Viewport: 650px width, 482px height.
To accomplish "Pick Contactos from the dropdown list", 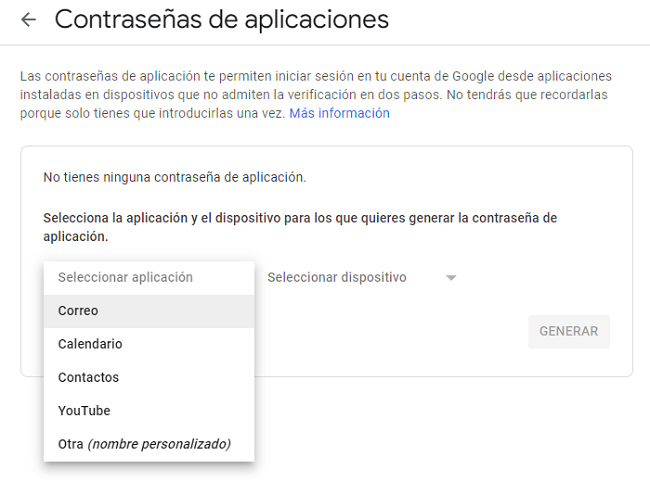I will tap(88, 377).
